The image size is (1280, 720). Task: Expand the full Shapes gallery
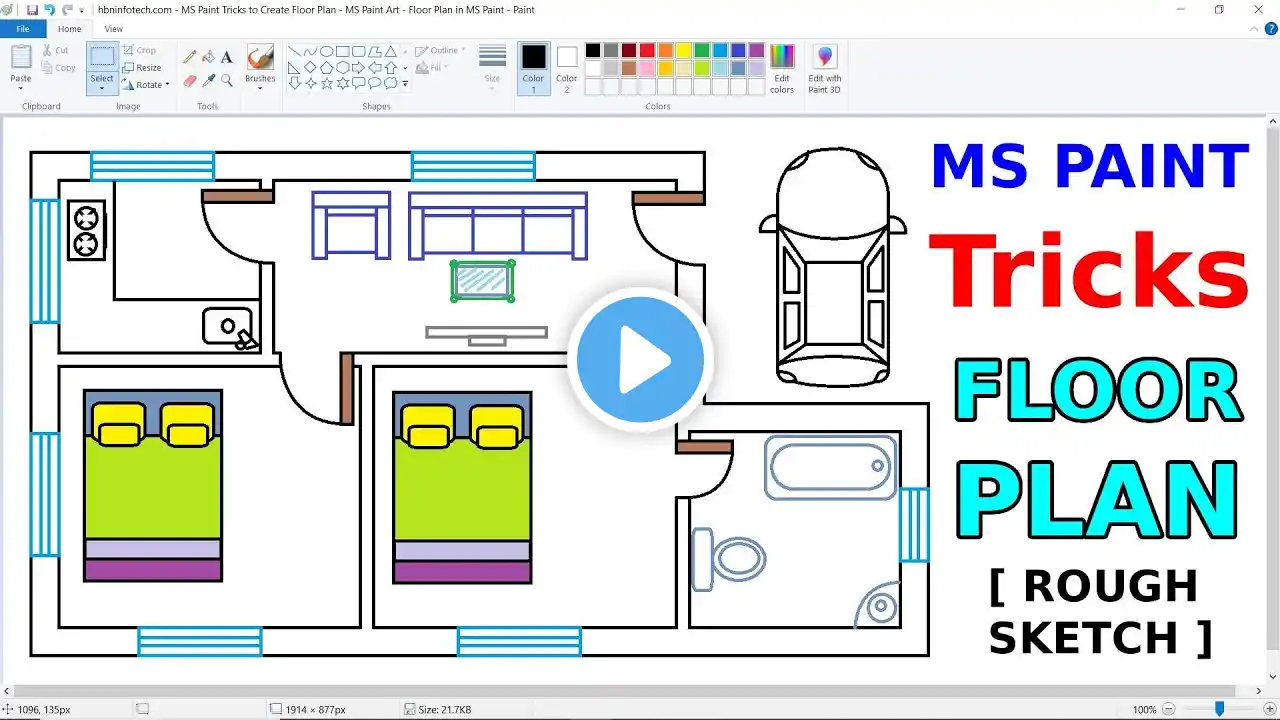point(405,84)
